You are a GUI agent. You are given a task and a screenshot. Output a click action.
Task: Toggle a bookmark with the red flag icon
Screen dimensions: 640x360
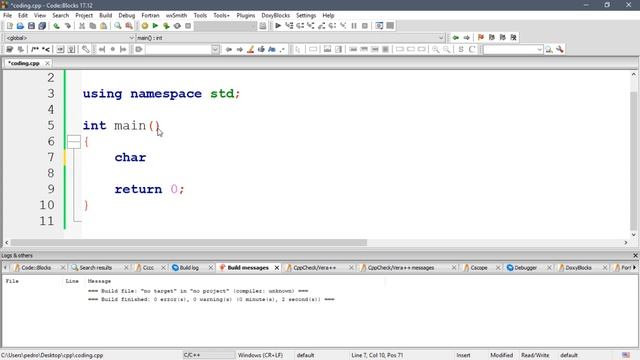tap(481, 38)
